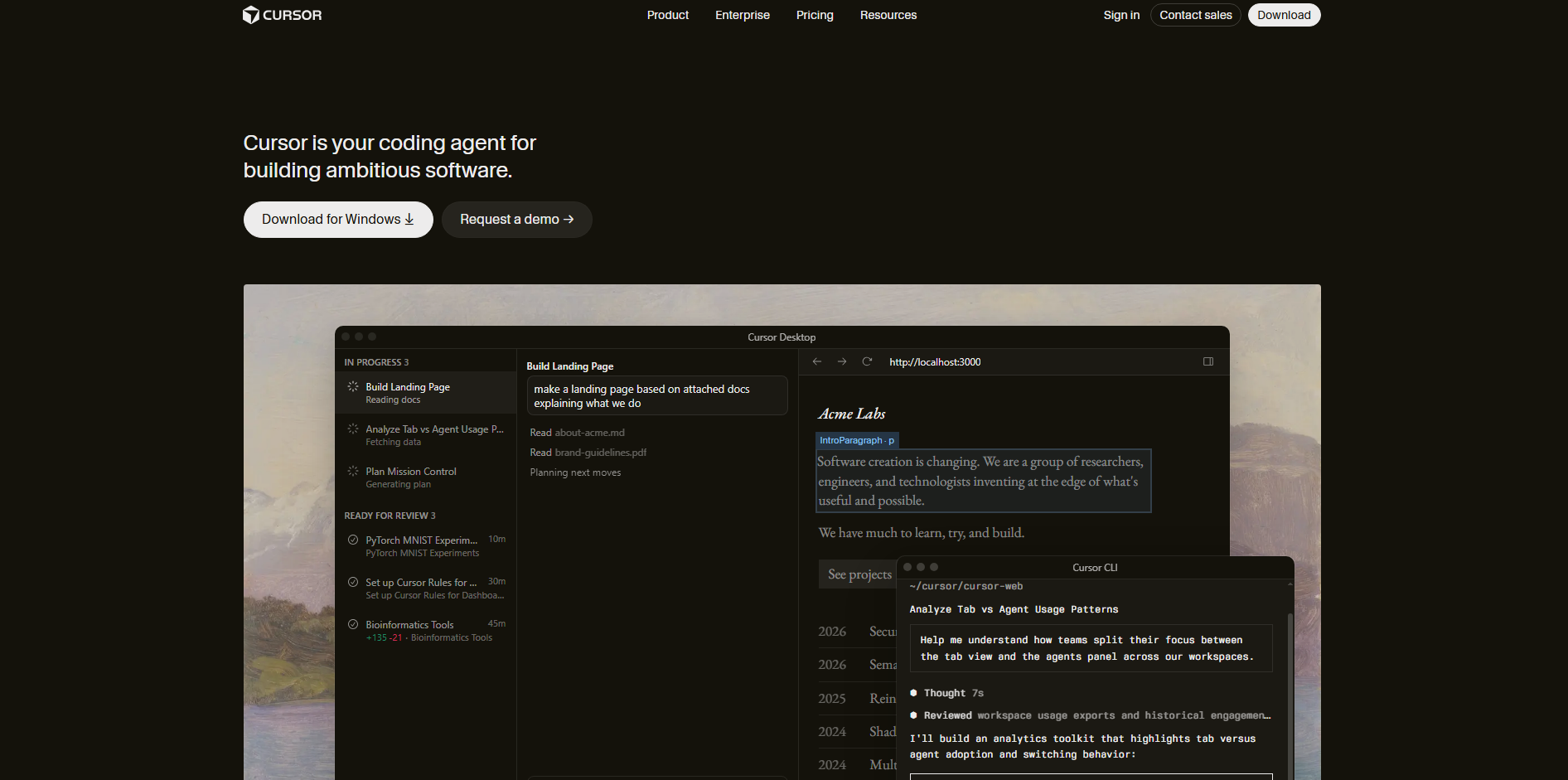This screenshot has width=1568, height=780.
Task: Click Read about-acme.md step
Action: (x=578, y=433)
